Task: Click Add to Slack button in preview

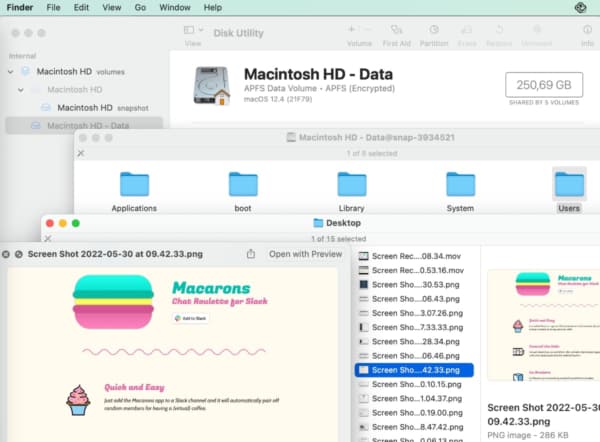Action: click(x=190, y=318)
